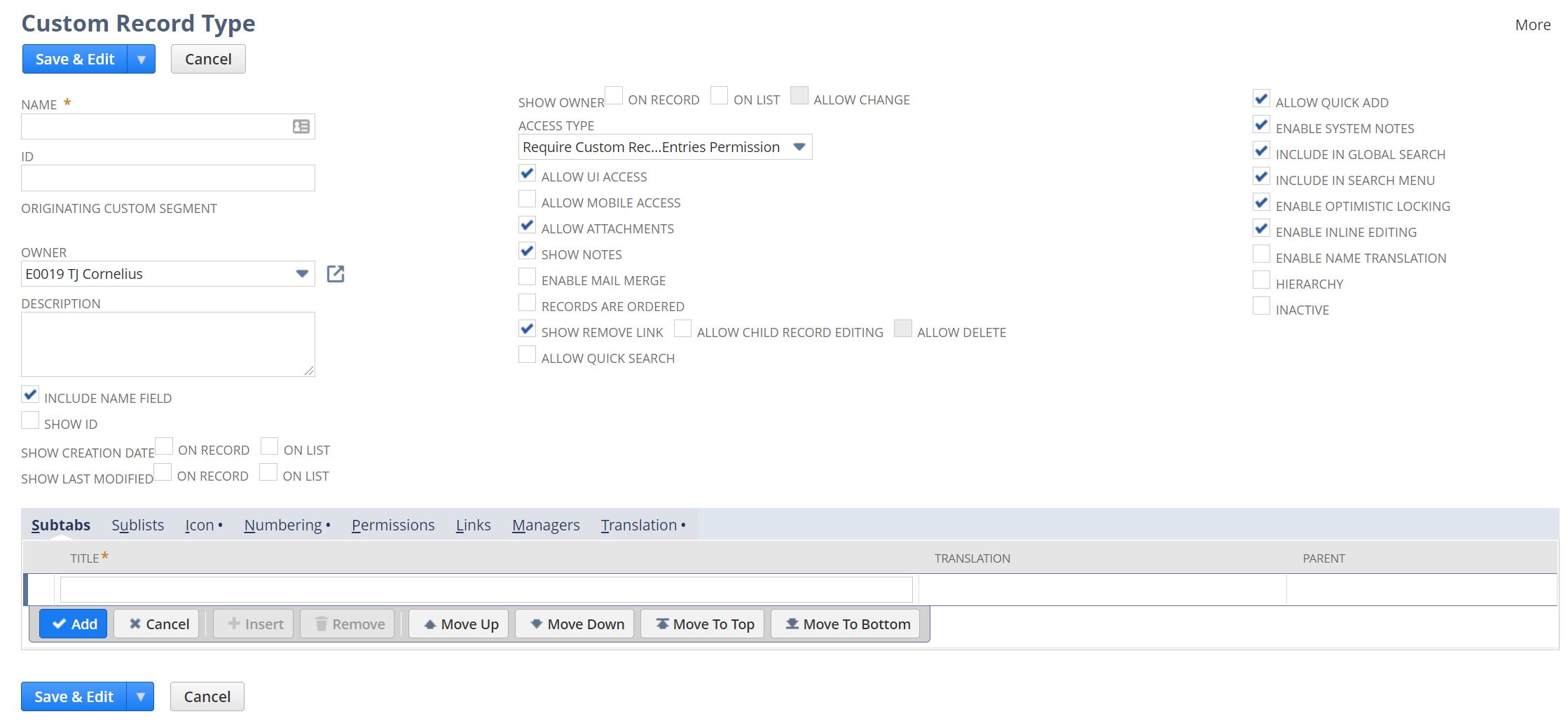The image size is (1568, 728).
Task: Toggle Enable Optimistic Locking checkbox
Action: (x=1262, y=202)
